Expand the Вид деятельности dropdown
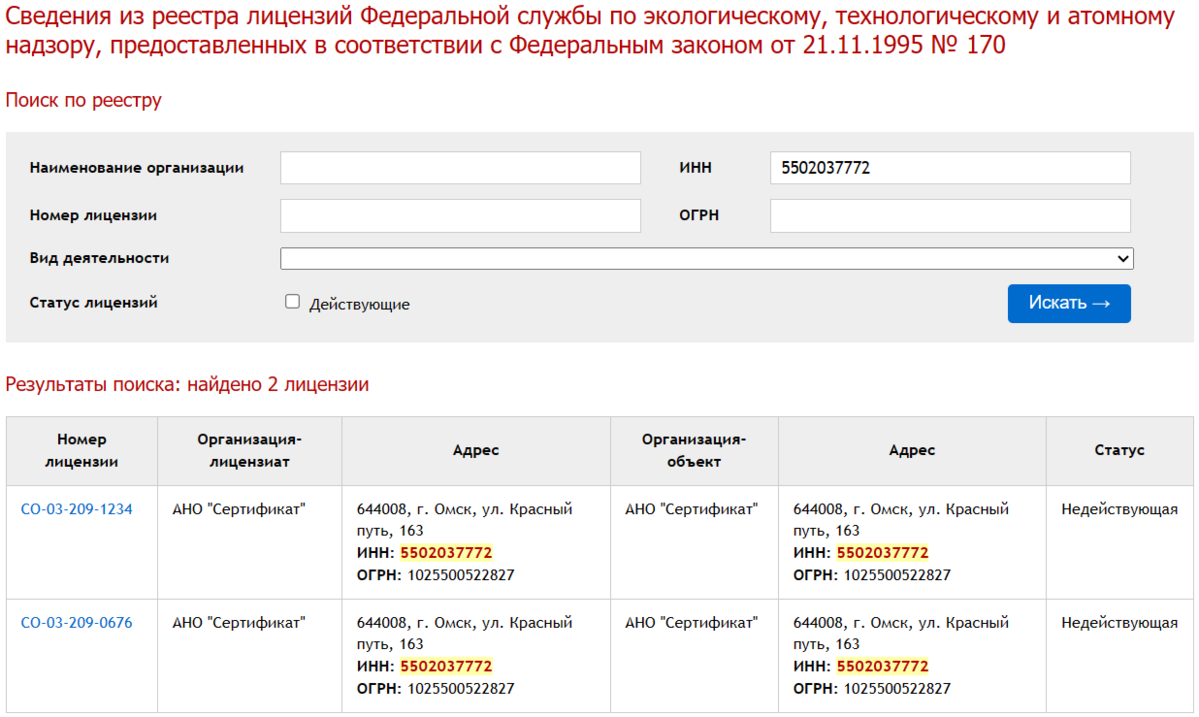The height and width of the screenshot is (717, 1199). tap(706, 259)
